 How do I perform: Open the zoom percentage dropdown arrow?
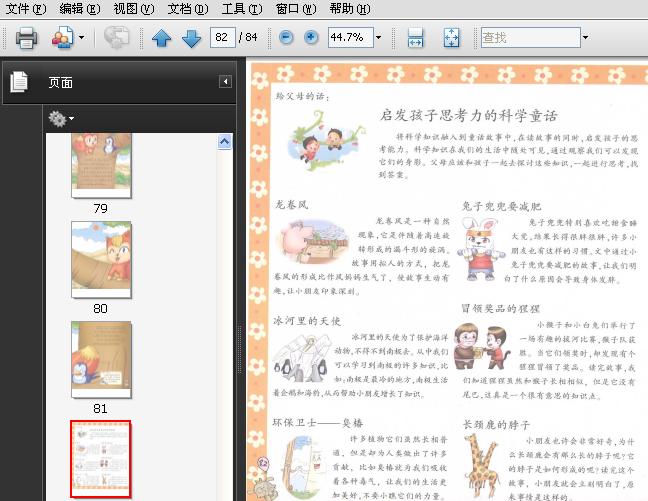pos(379,38)
